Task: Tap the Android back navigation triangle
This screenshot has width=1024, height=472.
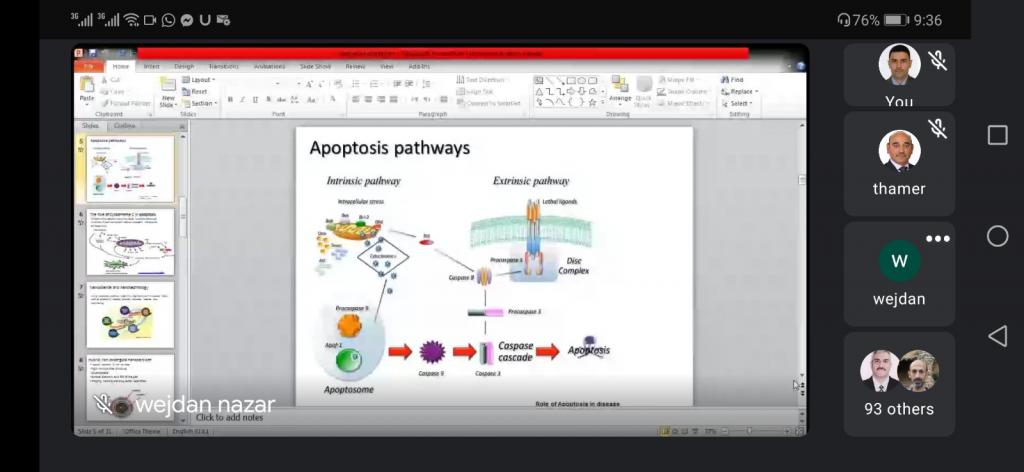Action: (997, 336)
